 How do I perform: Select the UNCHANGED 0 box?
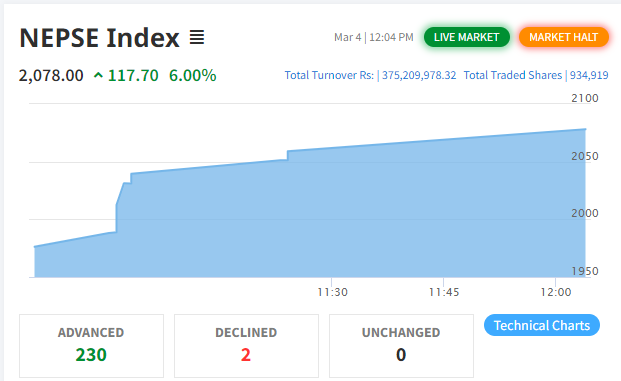[x=401, y=346]
